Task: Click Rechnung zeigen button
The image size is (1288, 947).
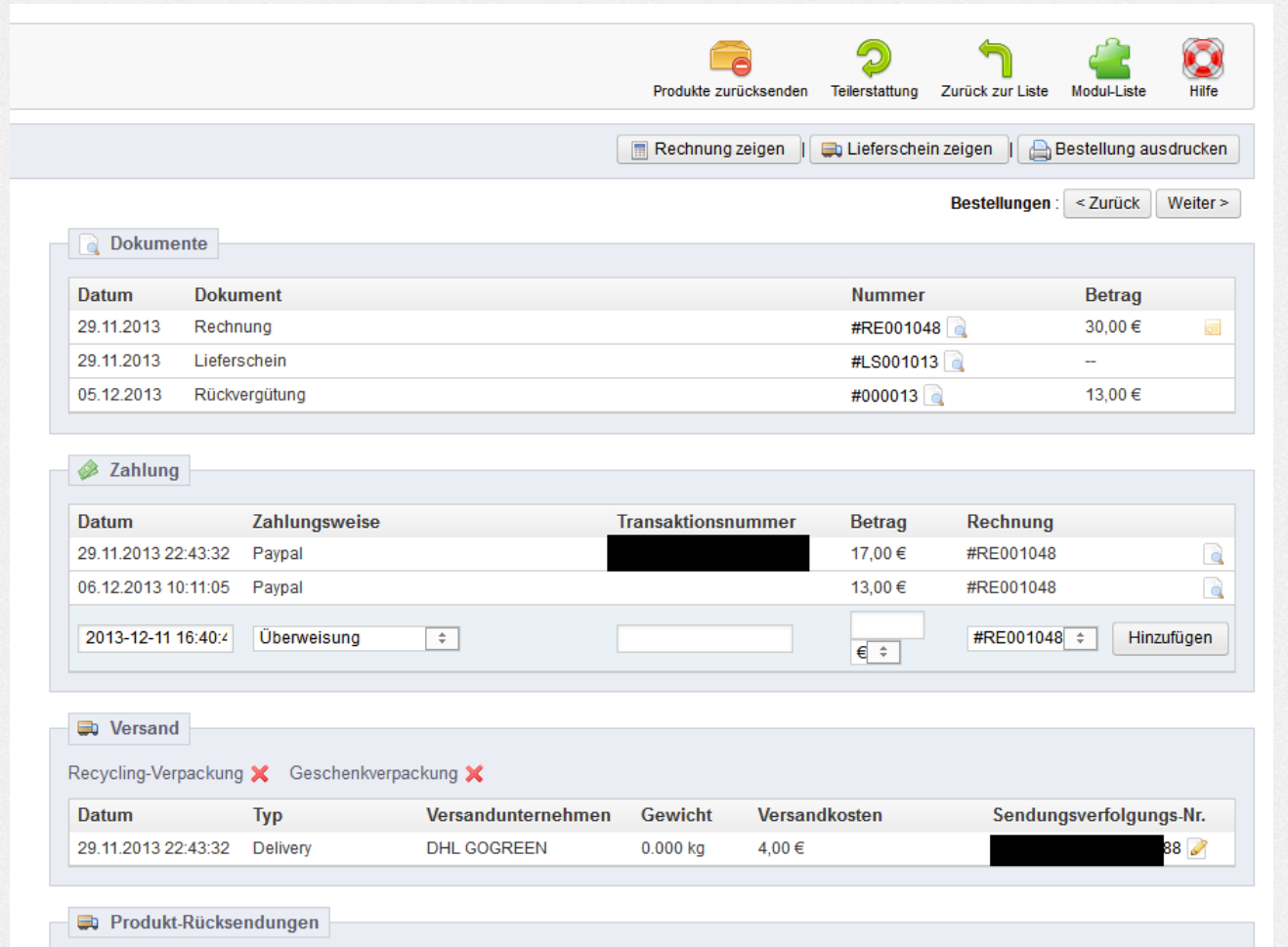Action: click(x=708, y=150)
